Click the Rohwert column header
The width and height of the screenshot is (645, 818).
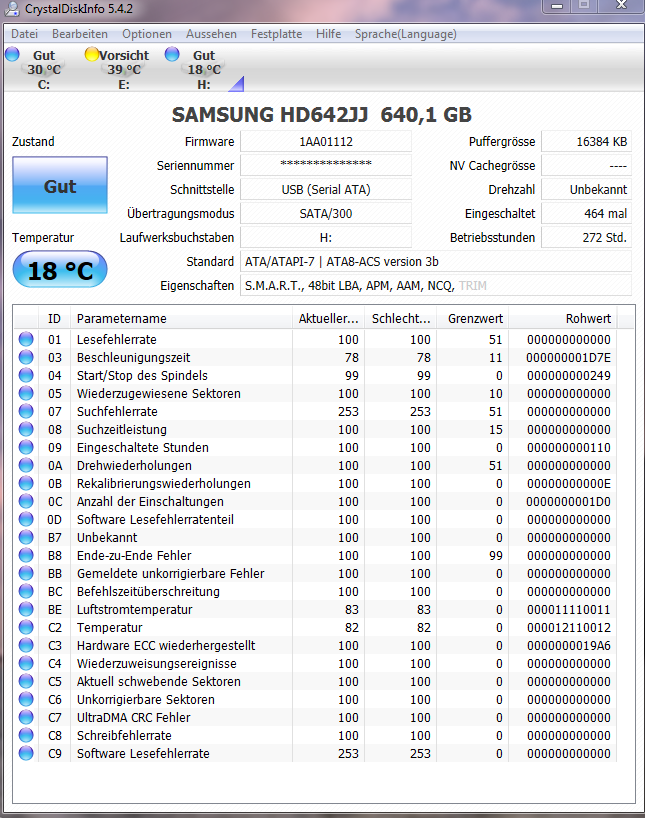click(x=563, y=318)
